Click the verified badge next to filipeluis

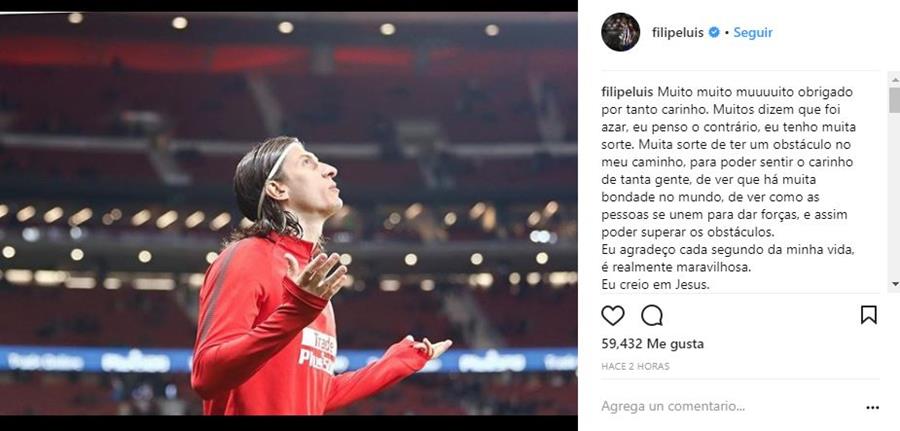(x=714, y=33)
